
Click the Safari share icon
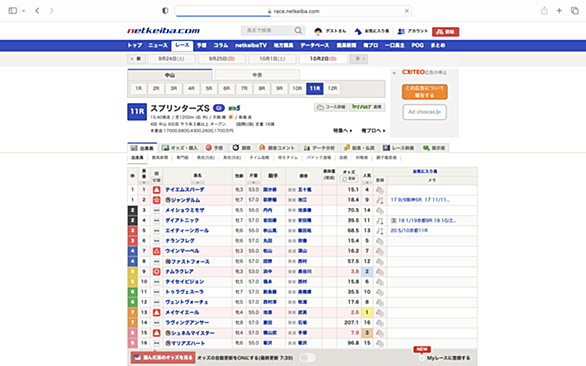(544, 11)
